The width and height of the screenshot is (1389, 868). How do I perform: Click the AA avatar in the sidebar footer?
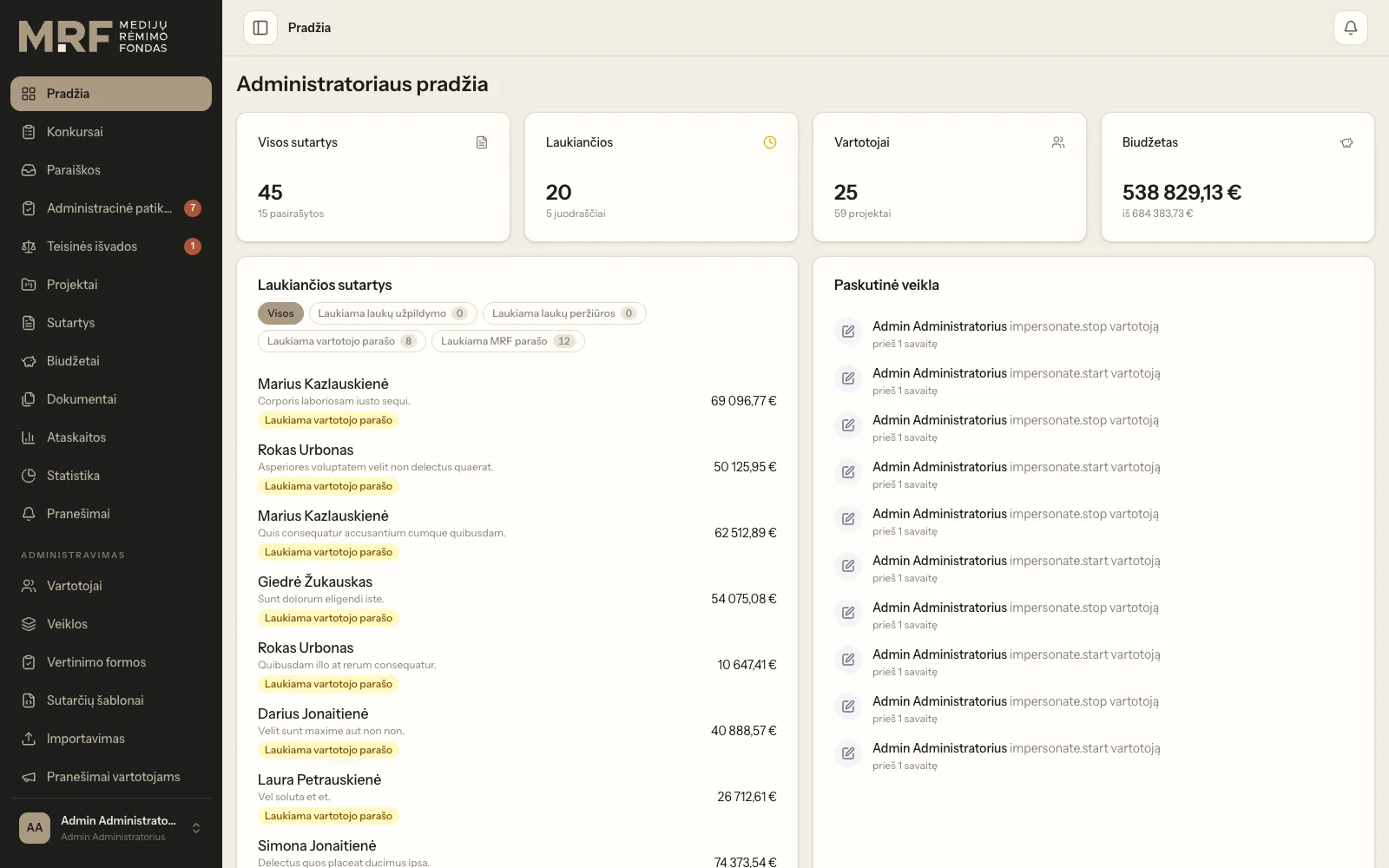(35, 828)
